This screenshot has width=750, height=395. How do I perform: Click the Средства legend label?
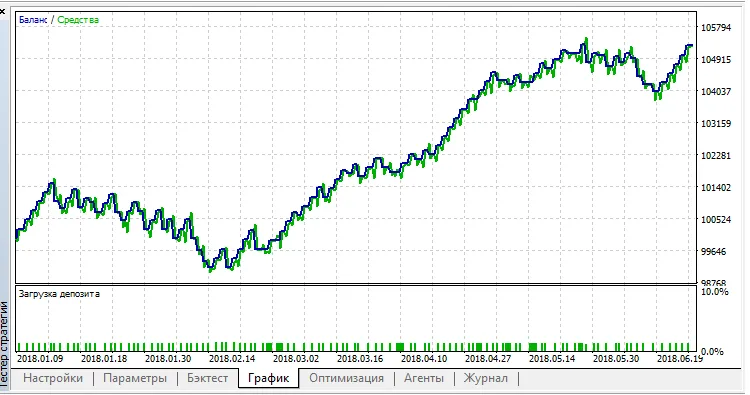[78, 20]
